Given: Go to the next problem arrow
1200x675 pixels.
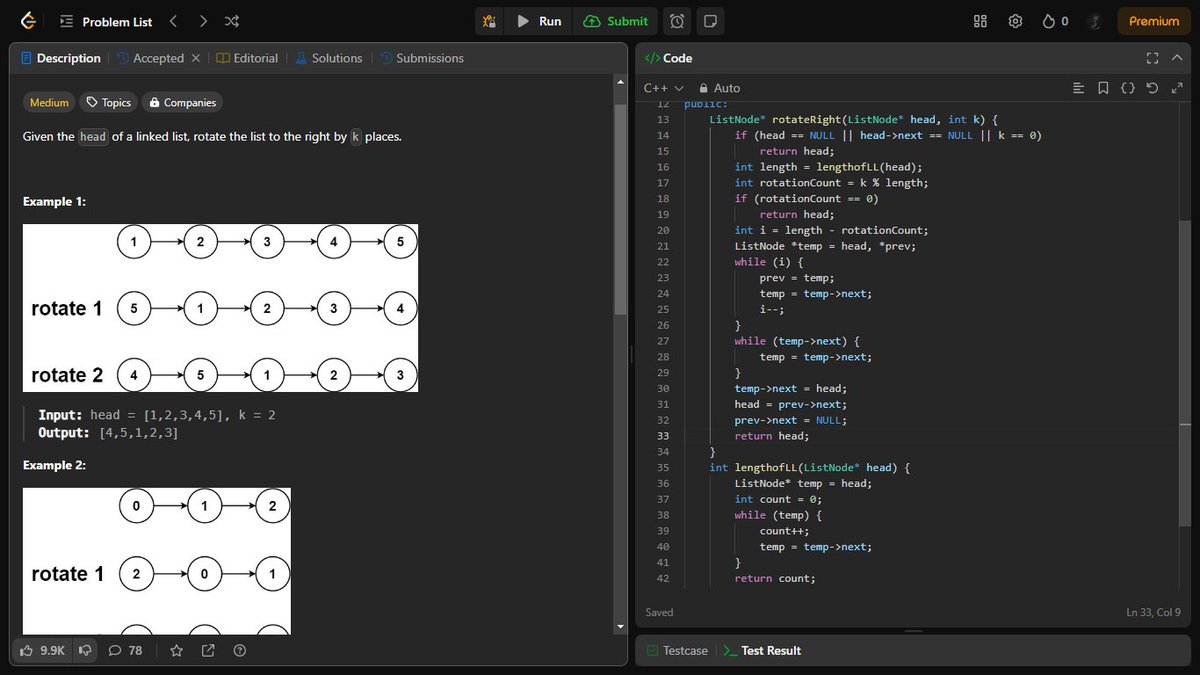Looking at the screenshot, I should (203, 21).
